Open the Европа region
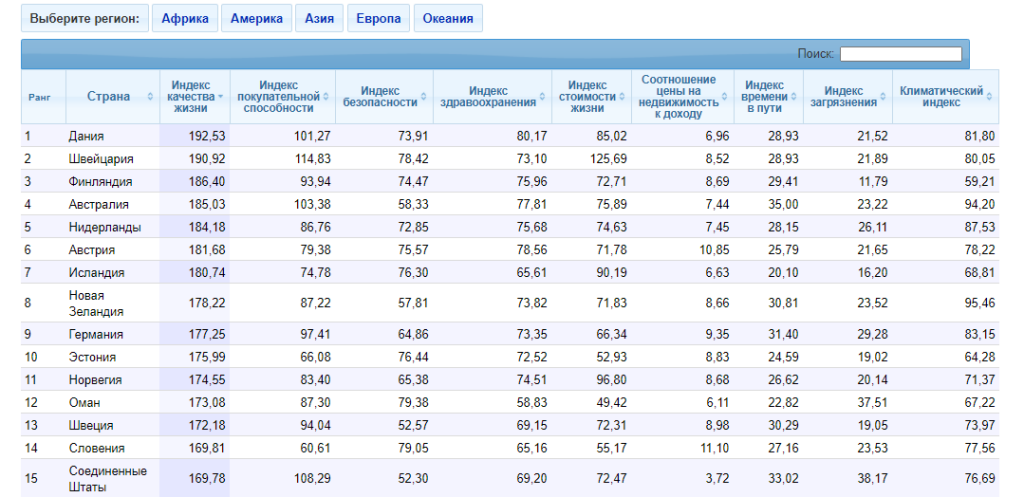The width and height of the screenshot is (1024, 497). (379, 18)
